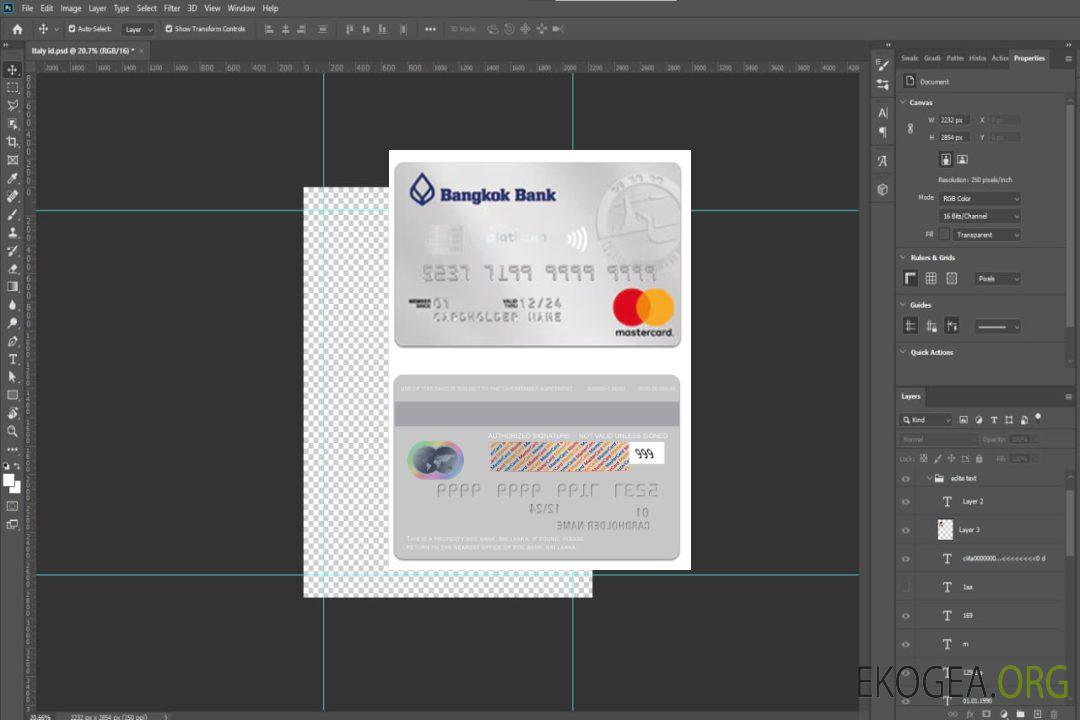Open the File menu
The image size is (1080, 720).
[28, 8]
